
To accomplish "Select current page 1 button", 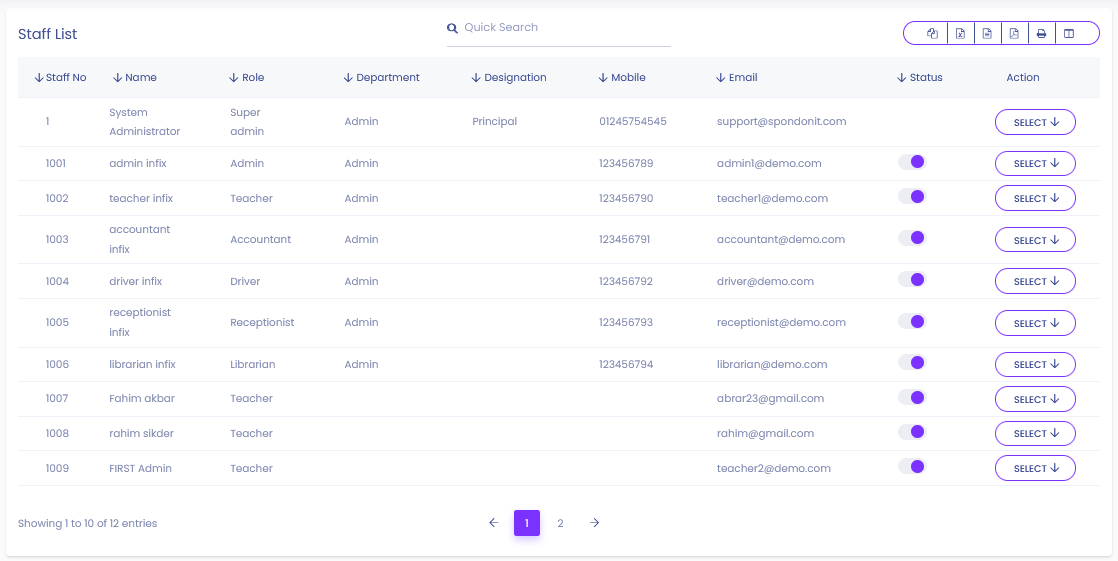I will [527, 523].
